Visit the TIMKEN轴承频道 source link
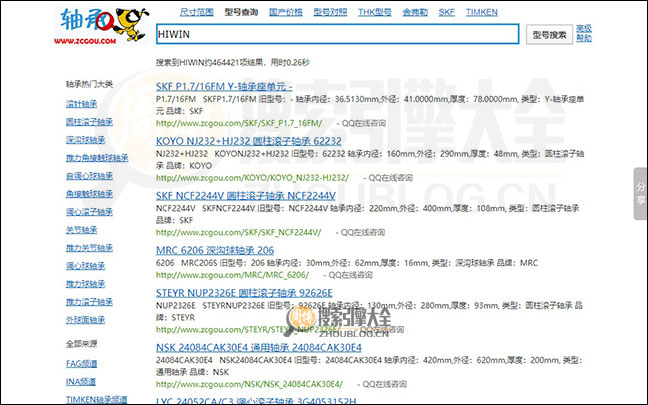This screenshot has height=405, width=648. pyautogui.click(x=97, y=400)
